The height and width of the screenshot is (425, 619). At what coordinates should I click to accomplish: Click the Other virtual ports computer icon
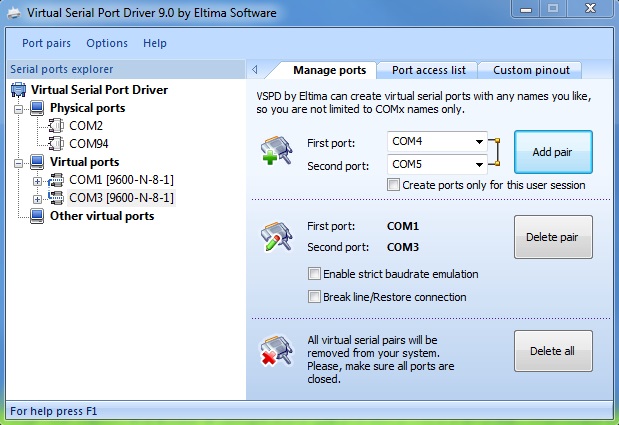[37, 216]
